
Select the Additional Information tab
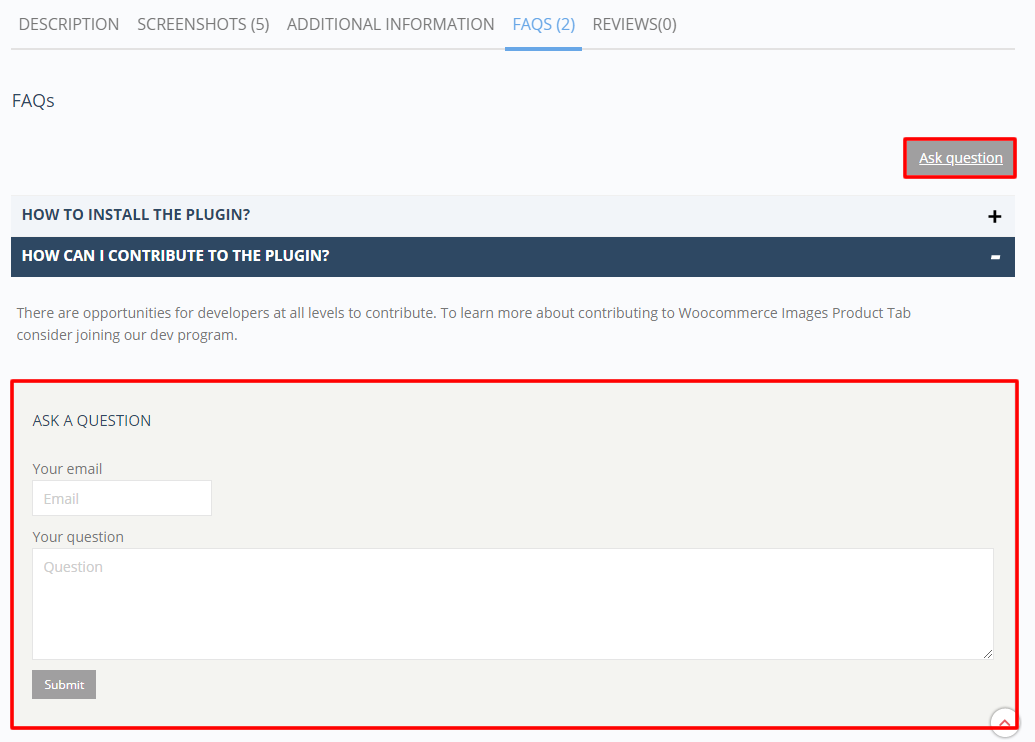[x=390, y=24]
